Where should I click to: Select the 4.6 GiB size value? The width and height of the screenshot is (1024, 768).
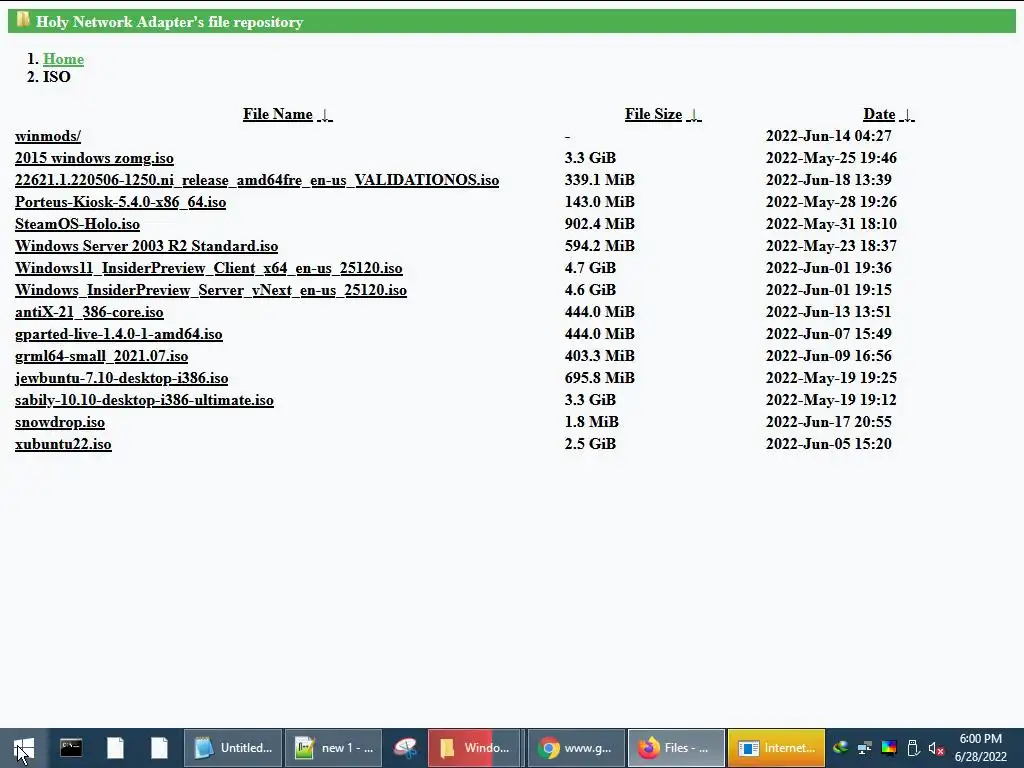tap(590, 290)
